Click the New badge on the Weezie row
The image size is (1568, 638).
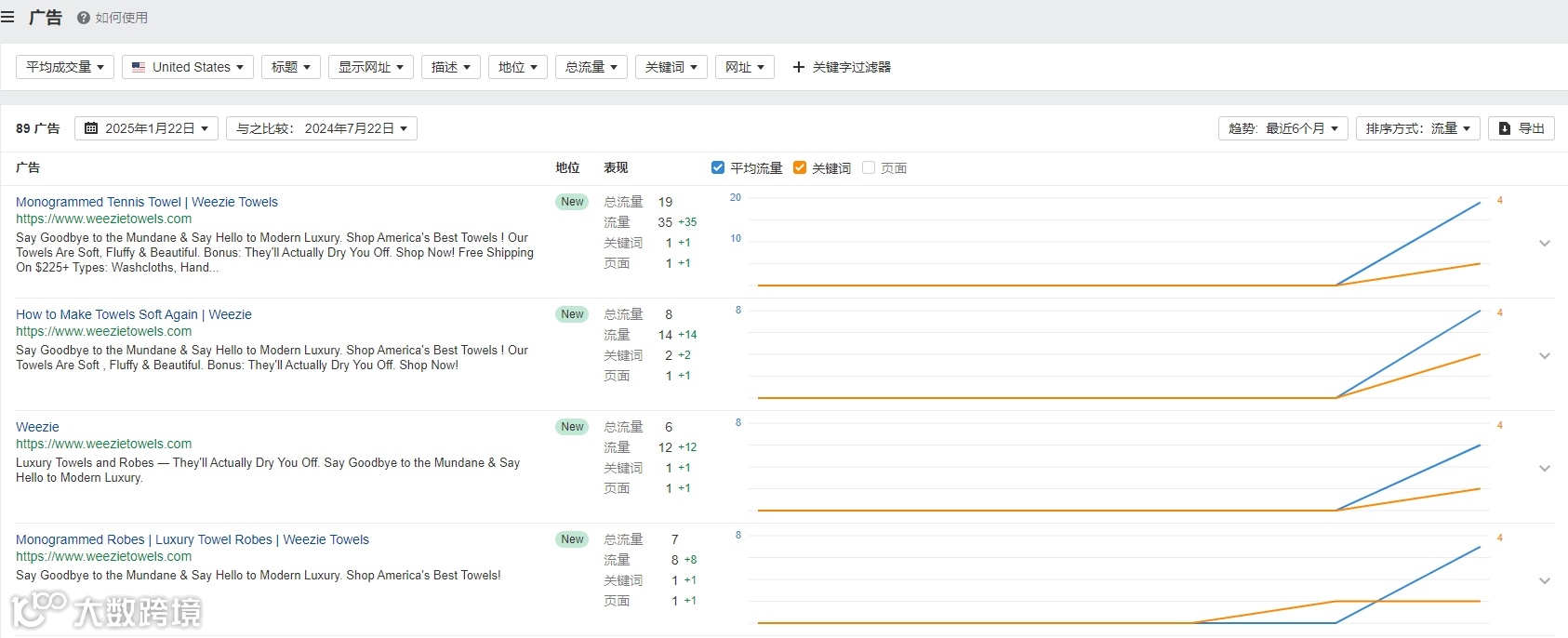572,427
